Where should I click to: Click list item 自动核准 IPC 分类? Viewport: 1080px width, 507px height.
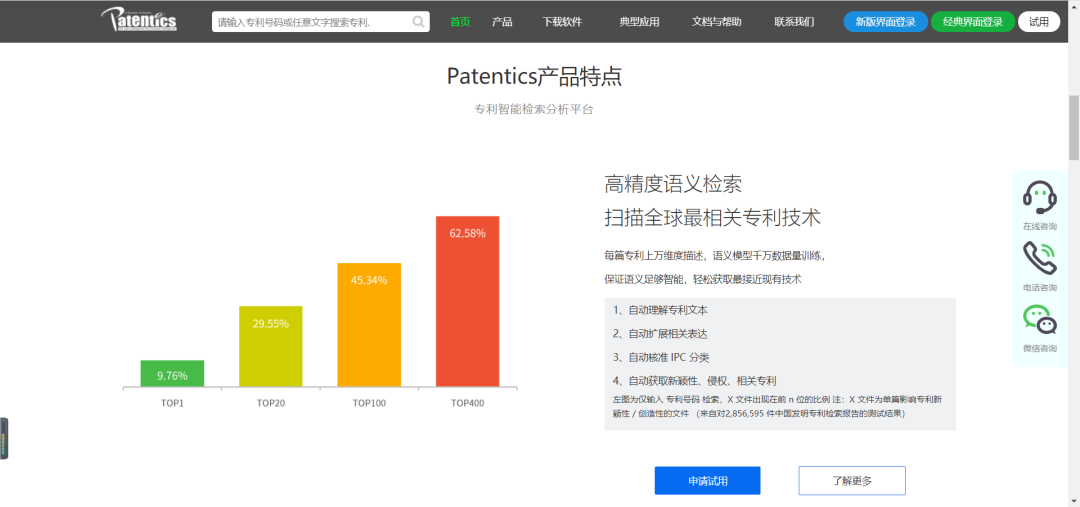661,357
